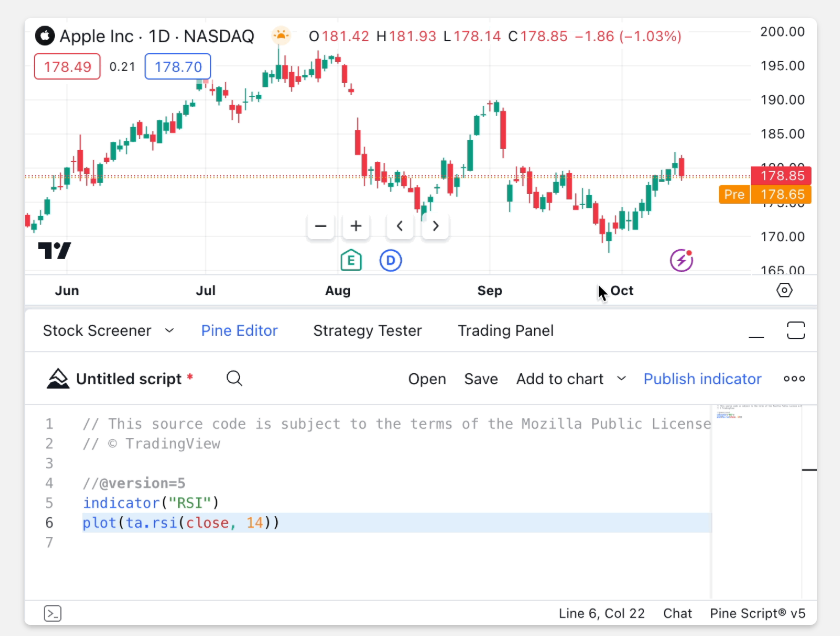Viewport: 840px width, 636px height.
Task: Click the Pine Script® v5 version label
Action: coord(758,613)
